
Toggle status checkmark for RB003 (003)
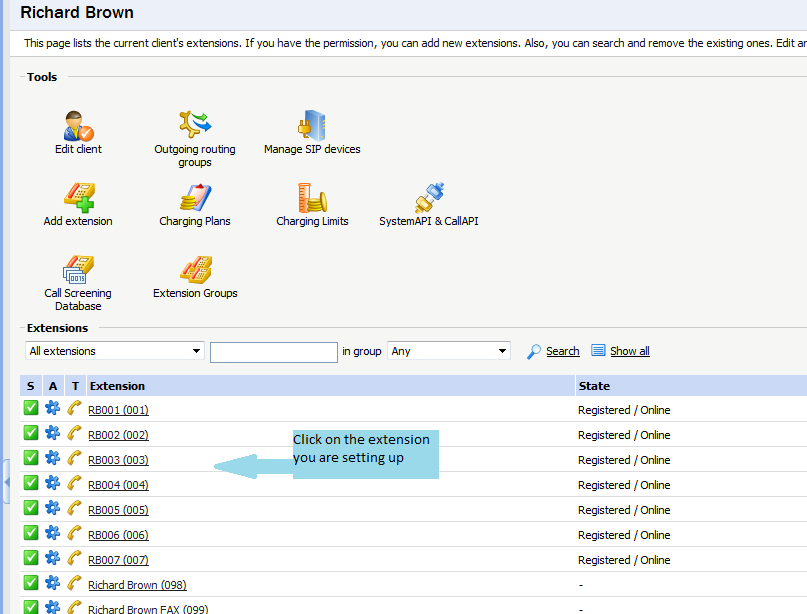pos(31,458)
